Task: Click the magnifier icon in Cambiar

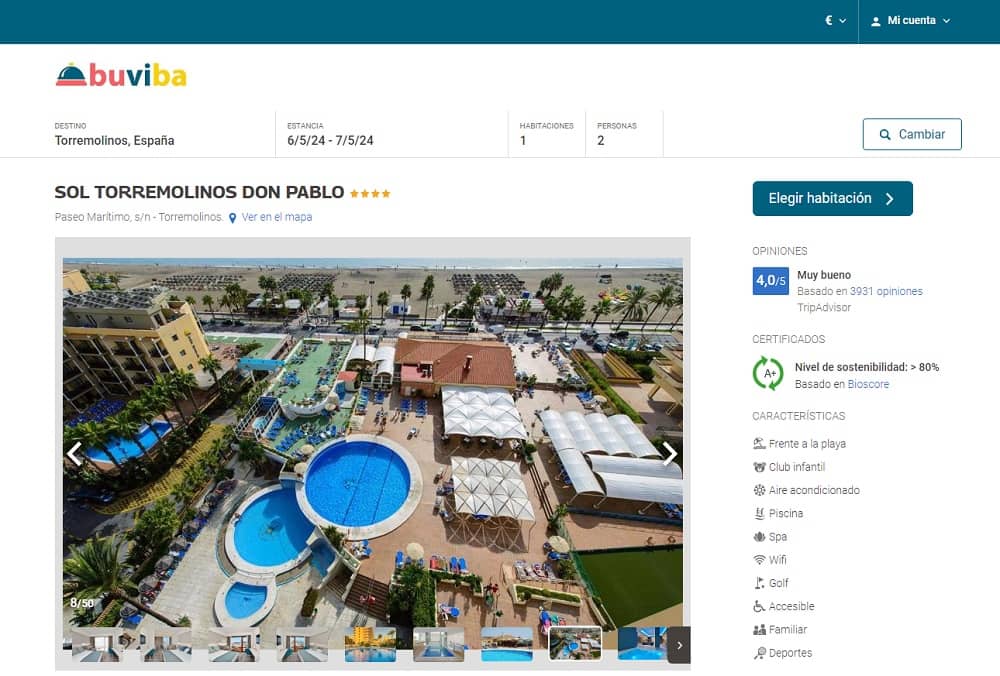Action: point(885,135)
